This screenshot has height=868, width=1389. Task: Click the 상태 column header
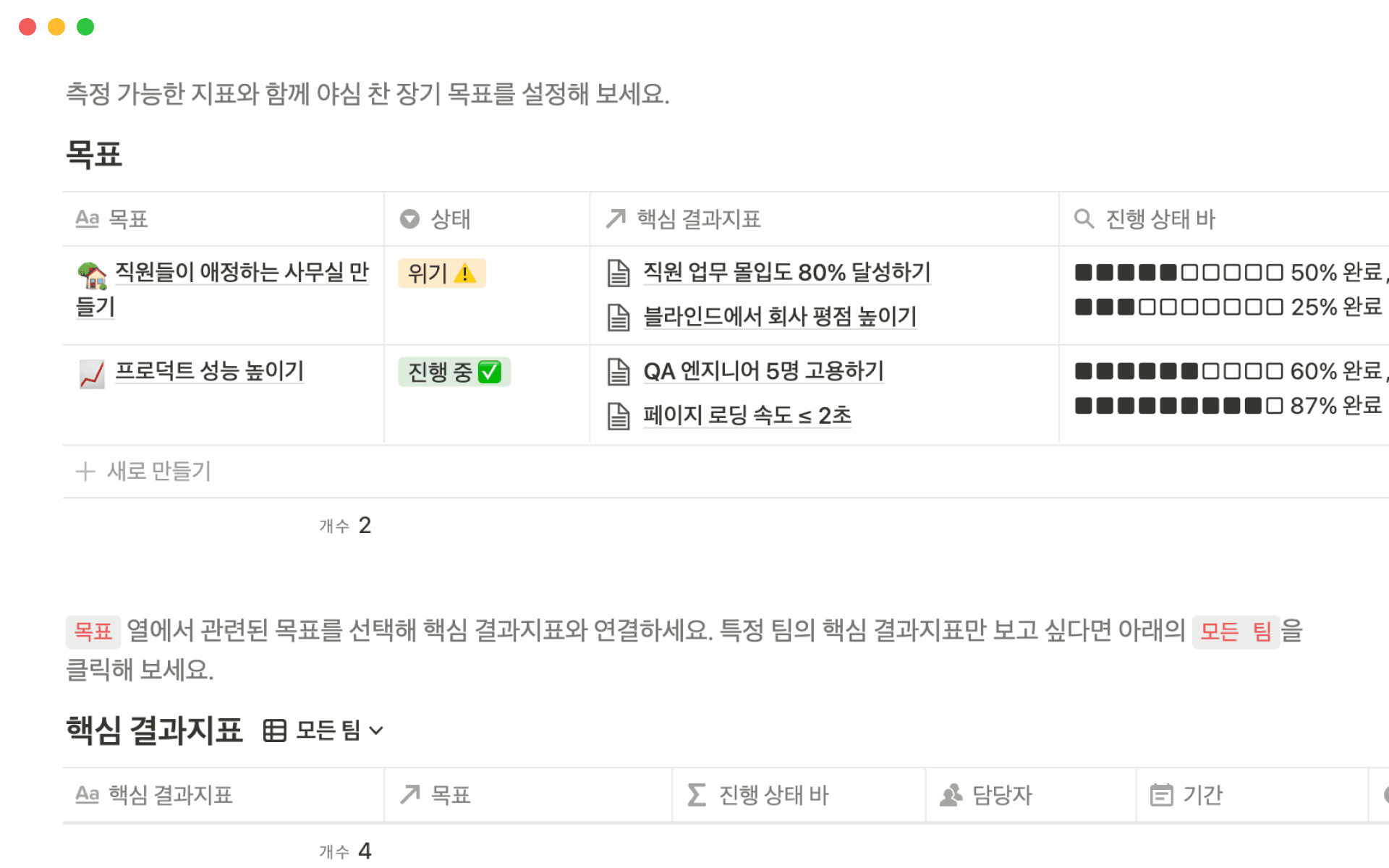[x=450, y=219]
